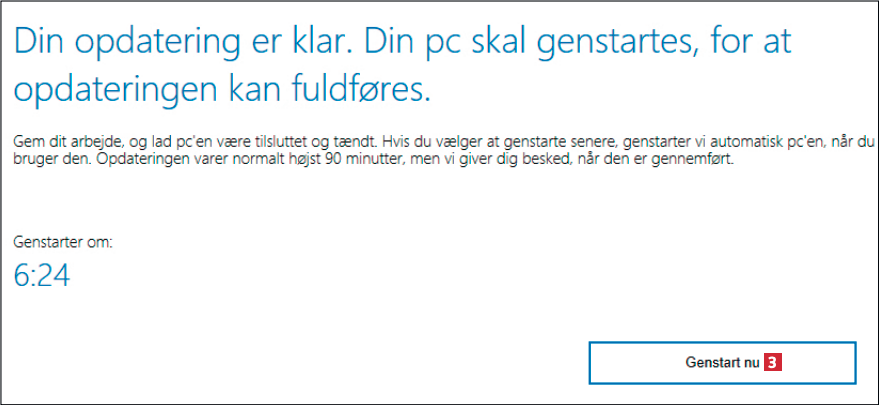This screenshot has height=405, width=879.
Task: Click "opdateringen kan fuldføres." heading line
Action: click(x=221, y=90)
